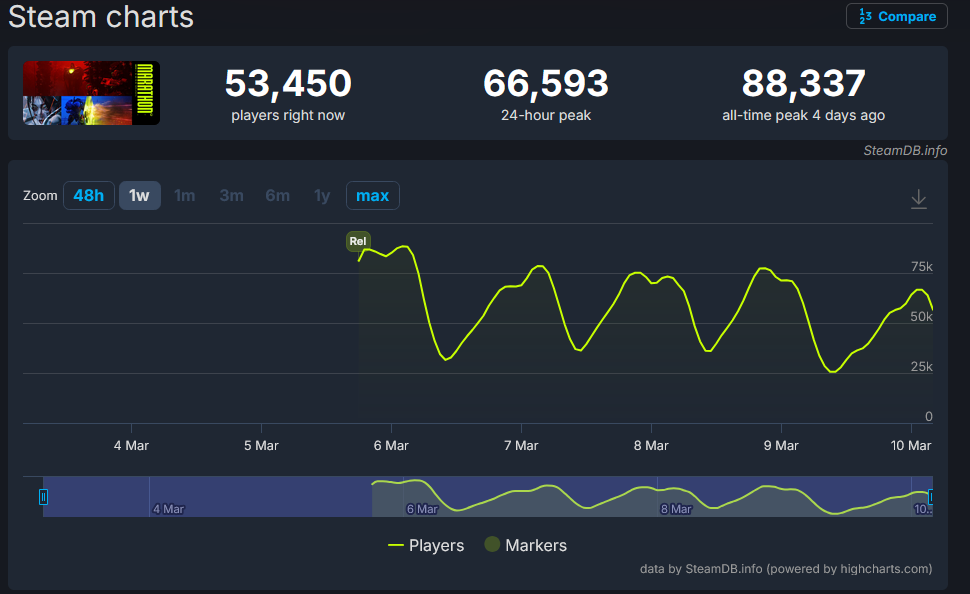Click the 25k y-axis label
970x594 pixels.
pos(922,367)
